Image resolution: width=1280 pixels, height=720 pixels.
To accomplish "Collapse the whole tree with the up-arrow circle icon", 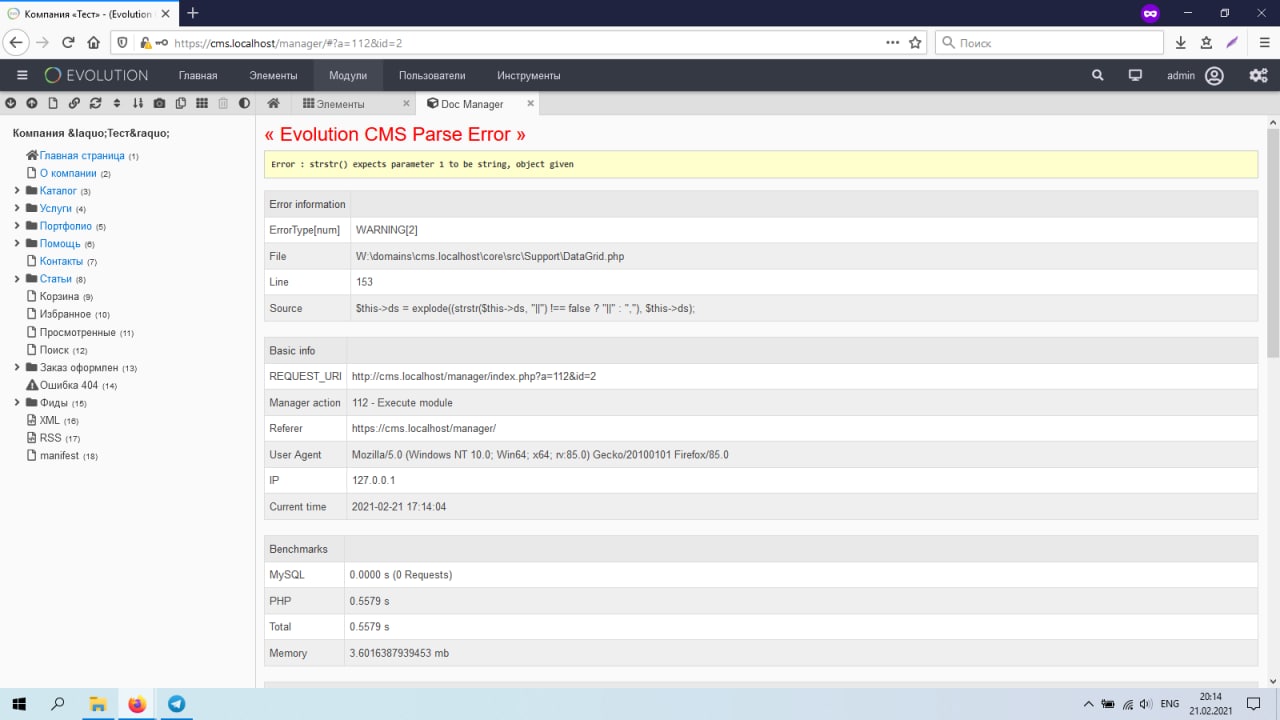I will point(32,103).
